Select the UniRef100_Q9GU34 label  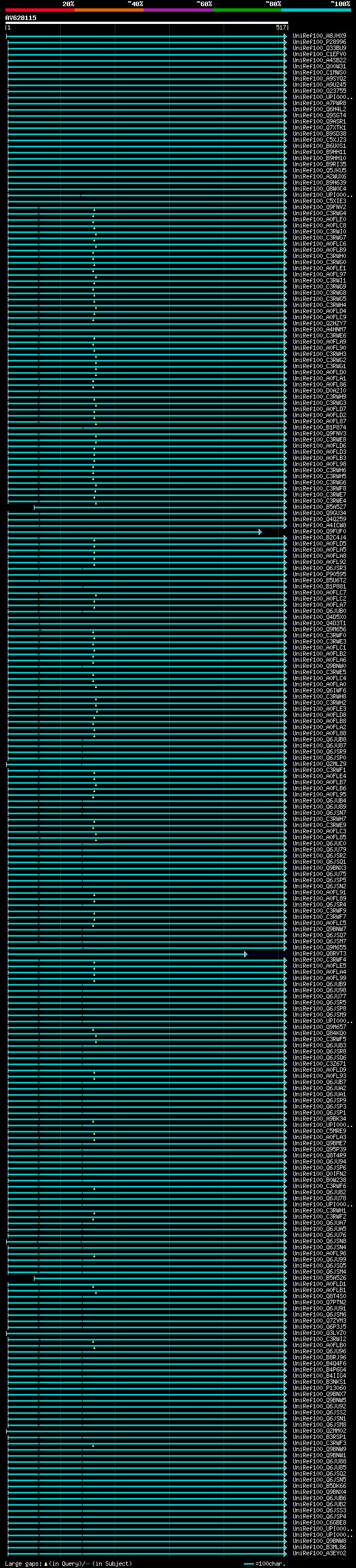coord(319,513)
